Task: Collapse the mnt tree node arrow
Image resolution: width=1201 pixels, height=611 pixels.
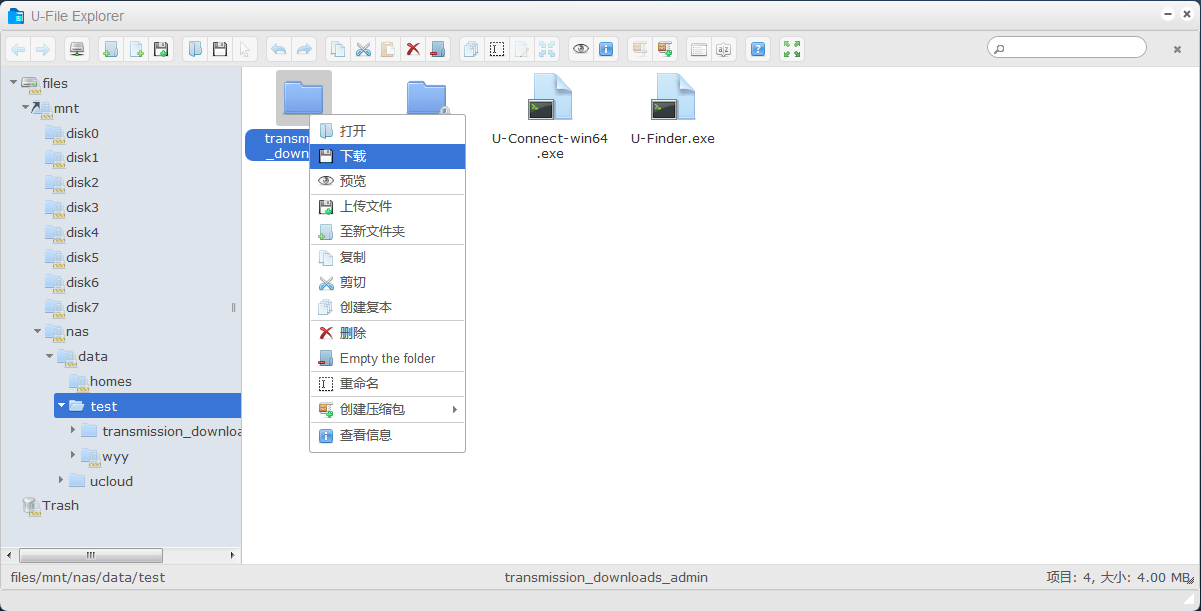Action: point(26,107)
